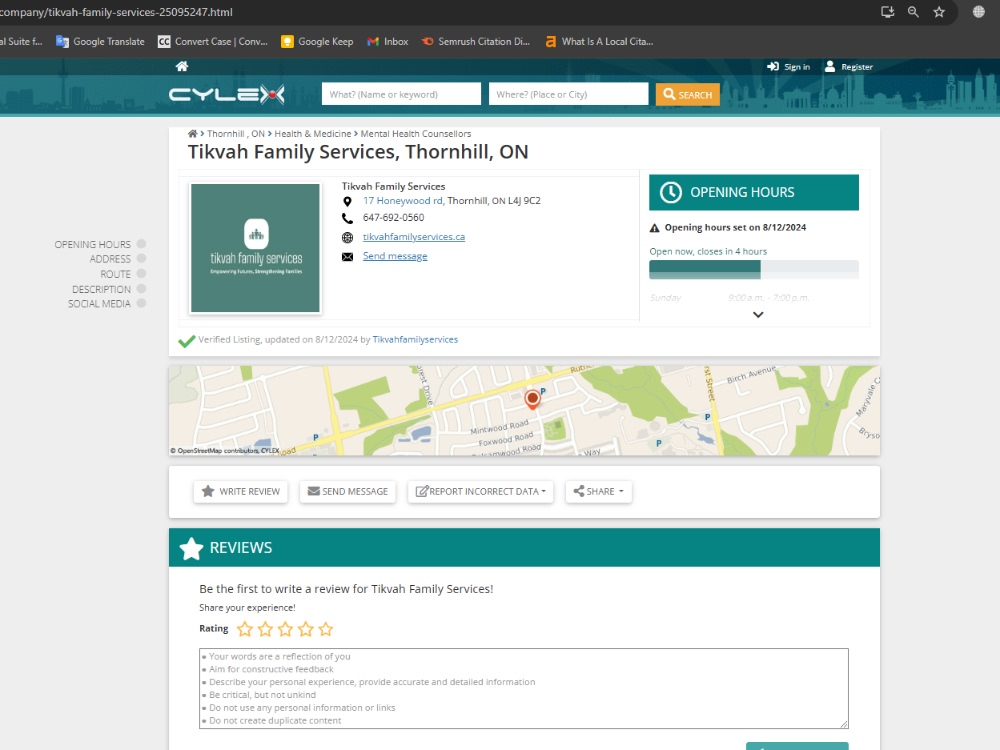Click the red map marker pin

pos(532,399)
